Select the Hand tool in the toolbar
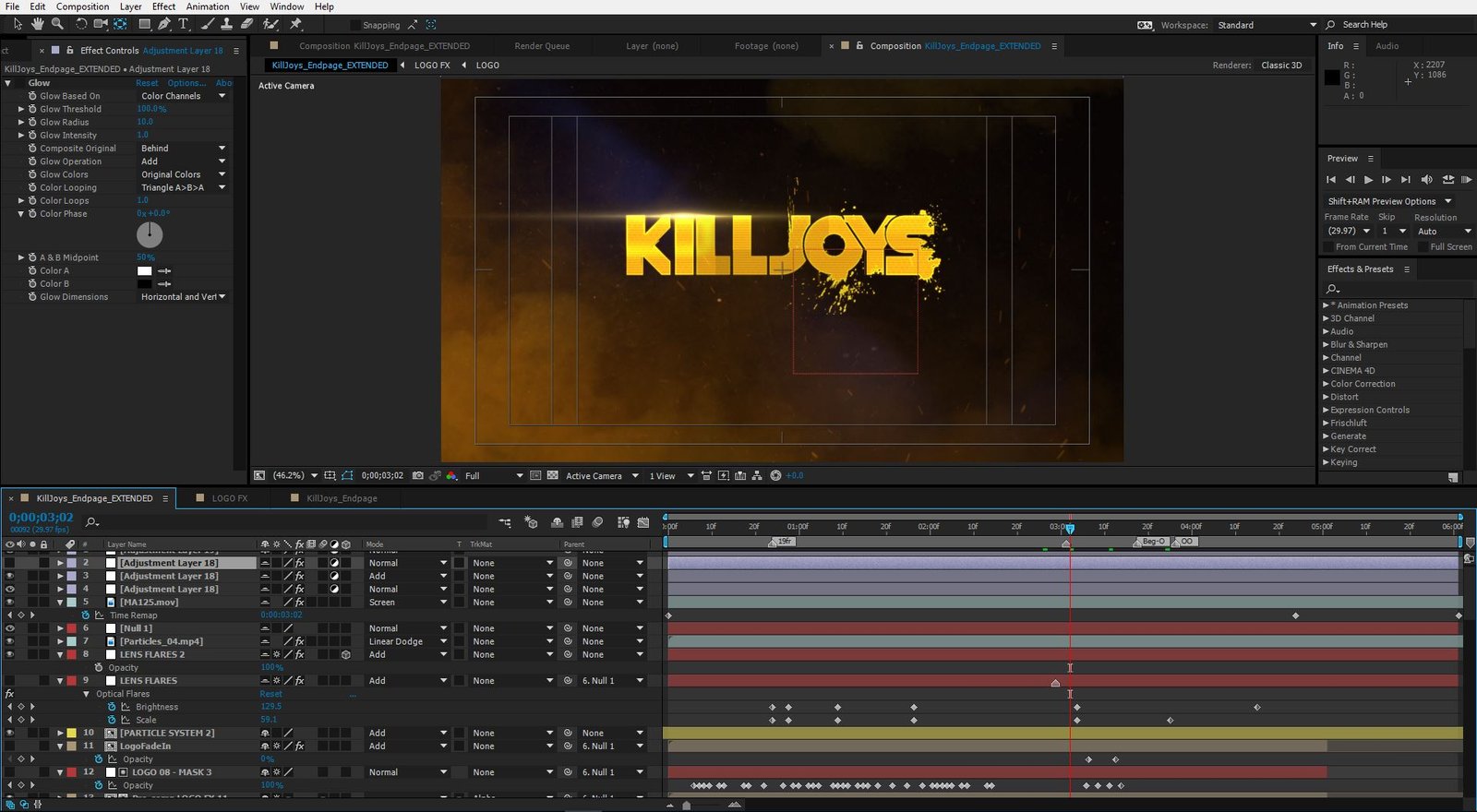 (37, 24)
